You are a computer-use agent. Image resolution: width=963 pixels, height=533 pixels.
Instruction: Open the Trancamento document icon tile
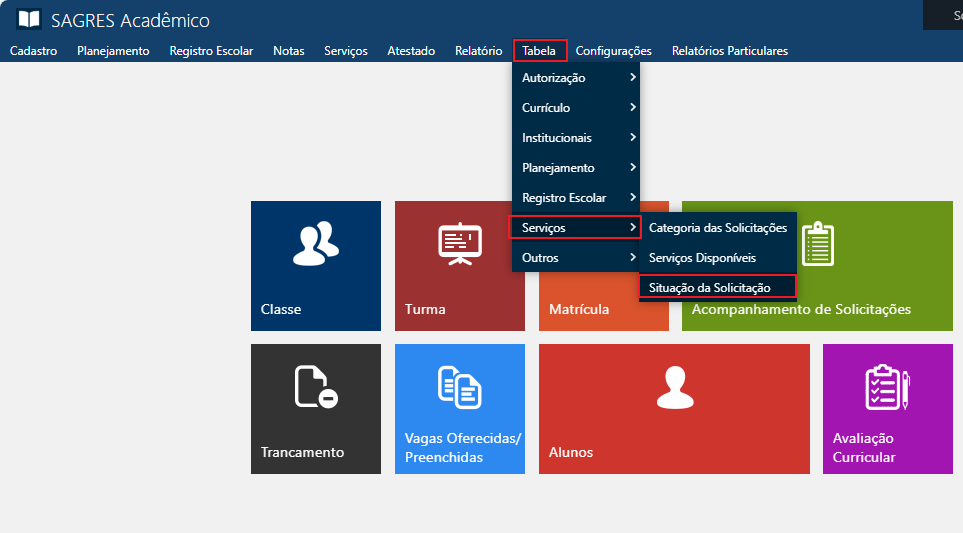pos(315,408)
